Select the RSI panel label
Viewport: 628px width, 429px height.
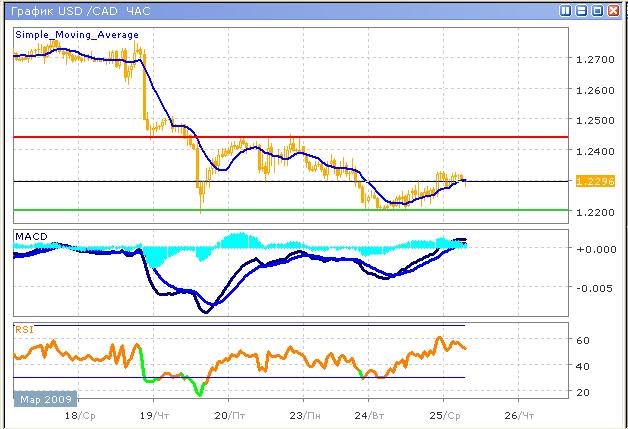[x=23, y=328]
